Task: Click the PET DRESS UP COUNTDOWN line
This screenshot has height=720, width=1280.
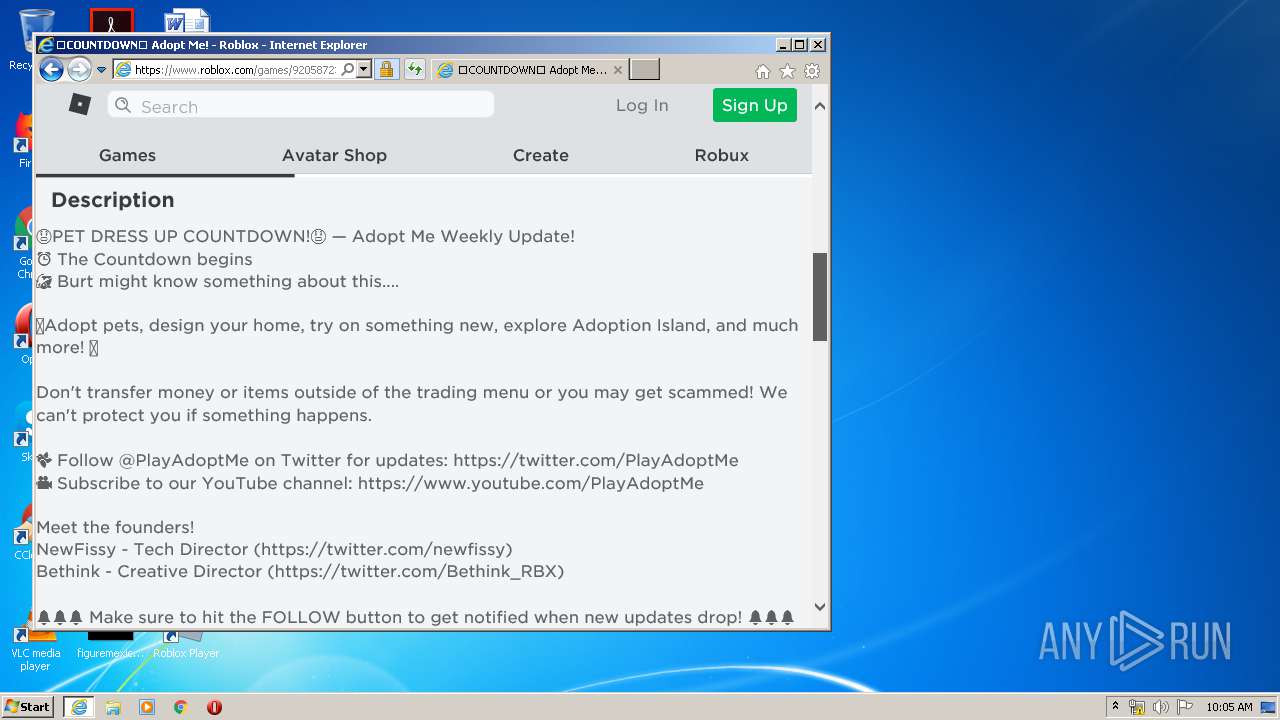Action: pyautogui.click(x=306, y=237)
